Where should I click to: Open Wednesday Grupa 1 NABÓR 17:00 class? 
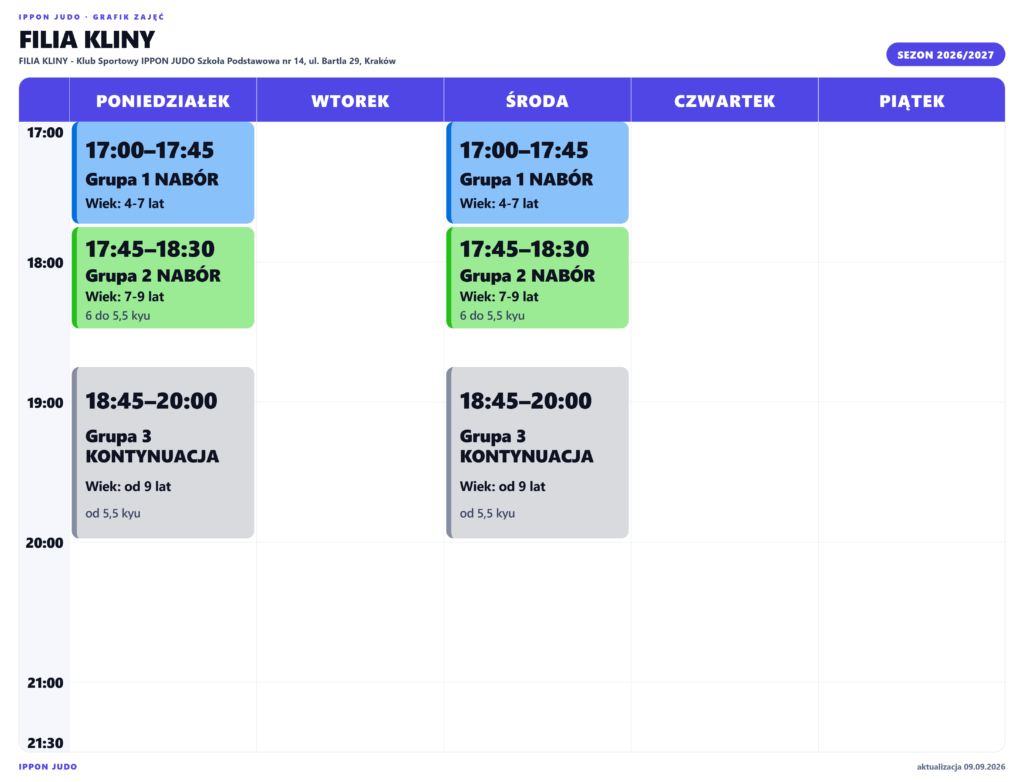(537, 173)
